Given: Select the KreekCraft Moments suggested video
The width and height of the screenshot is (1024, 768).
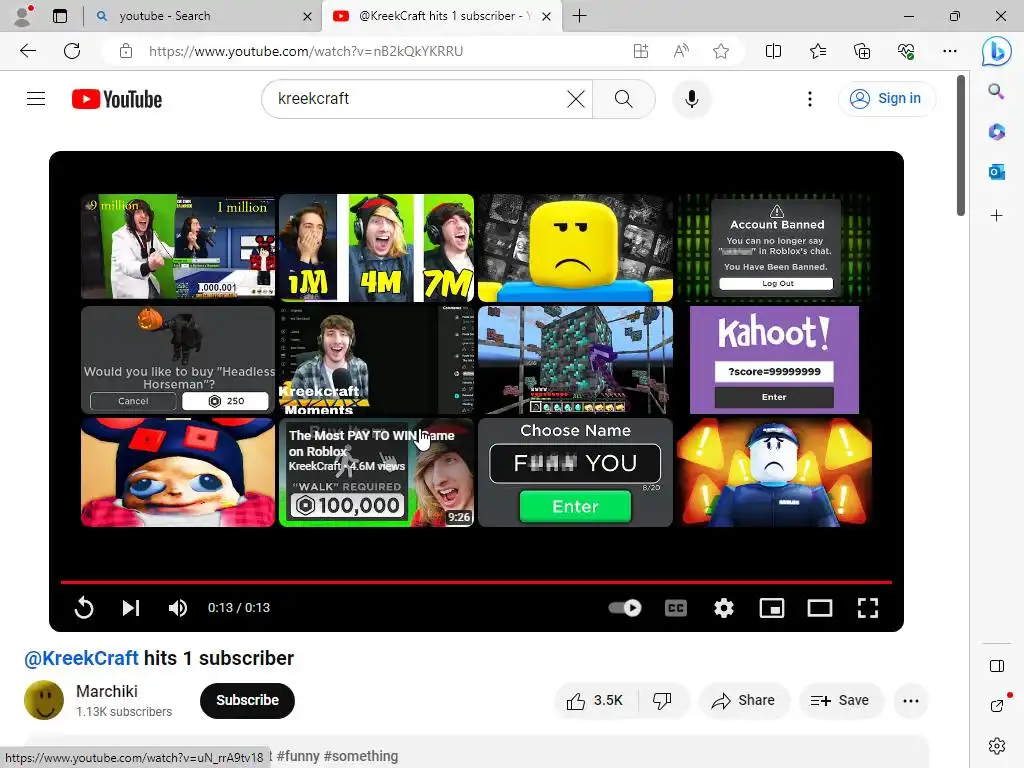Looking at the screenshot, I should 377,360.
